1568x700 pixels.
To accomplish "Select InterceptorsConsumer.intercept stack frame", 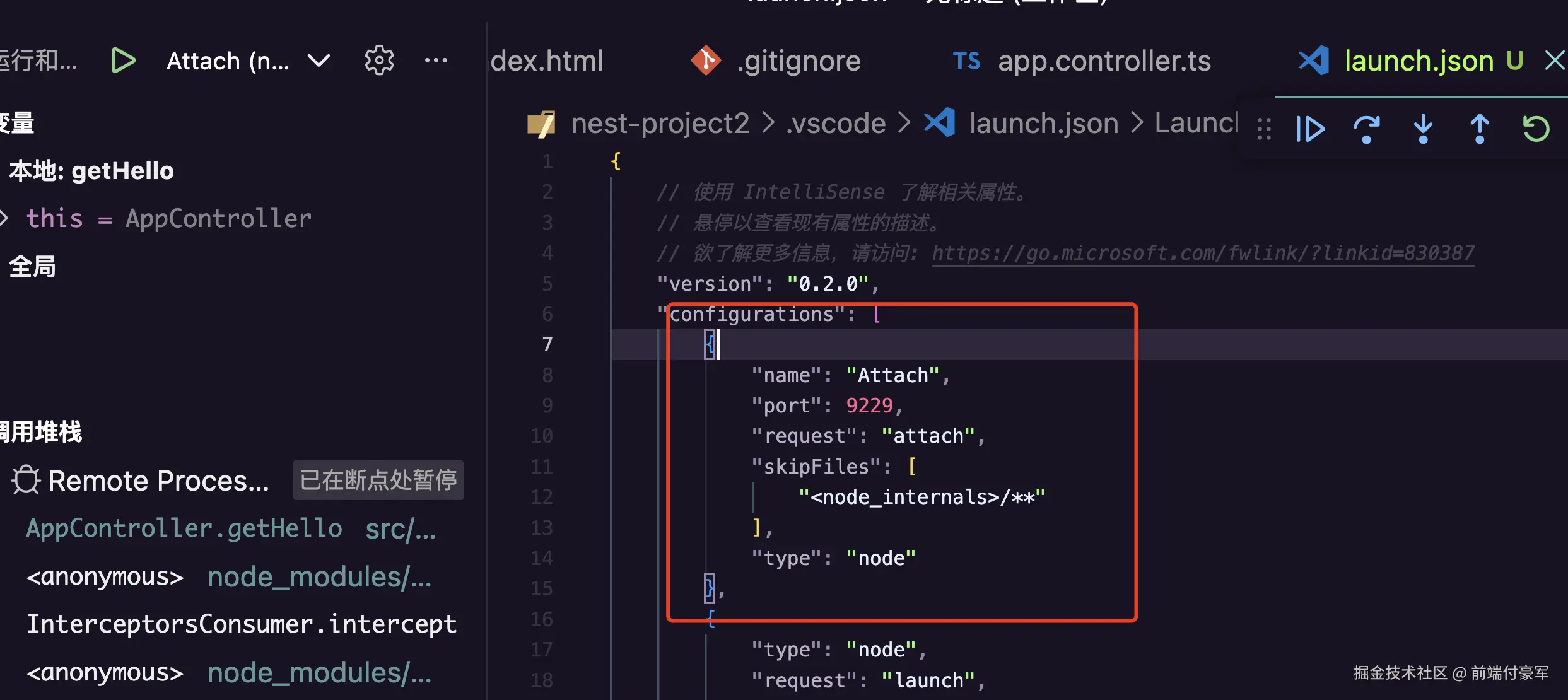I will (x=241, y=624).
